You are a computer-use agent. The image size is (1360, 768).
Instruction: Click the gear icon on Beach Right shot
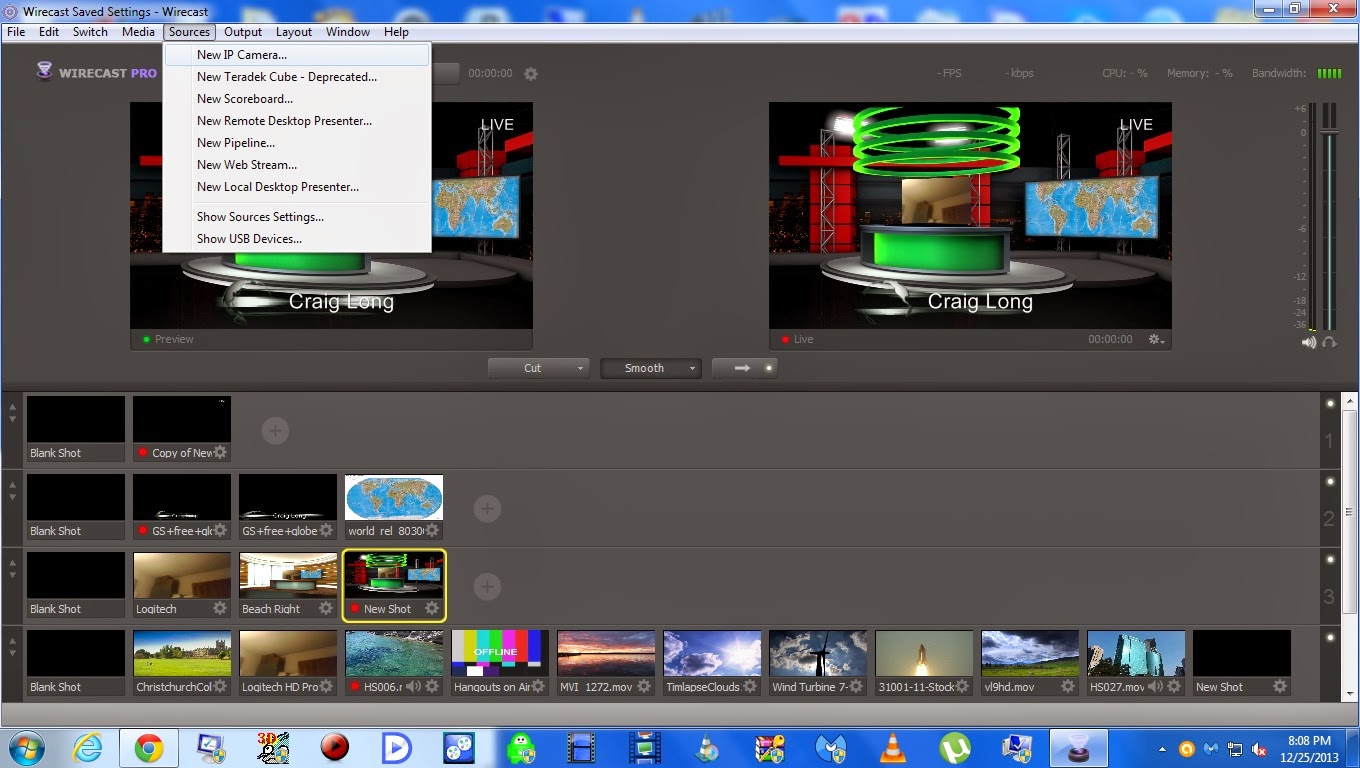[x=326, y=608]
